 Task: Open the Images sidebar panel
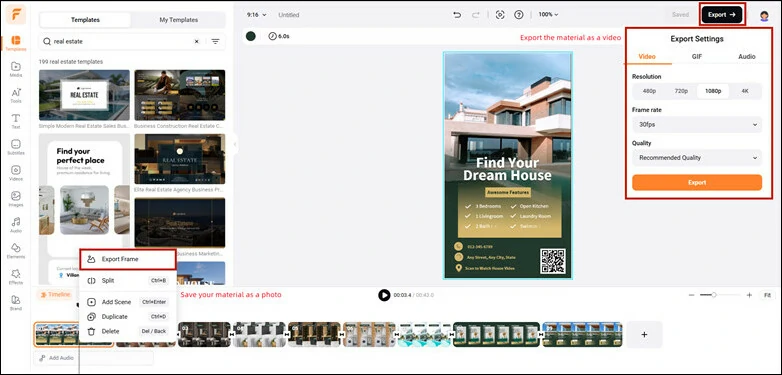(x=16, y=199)
